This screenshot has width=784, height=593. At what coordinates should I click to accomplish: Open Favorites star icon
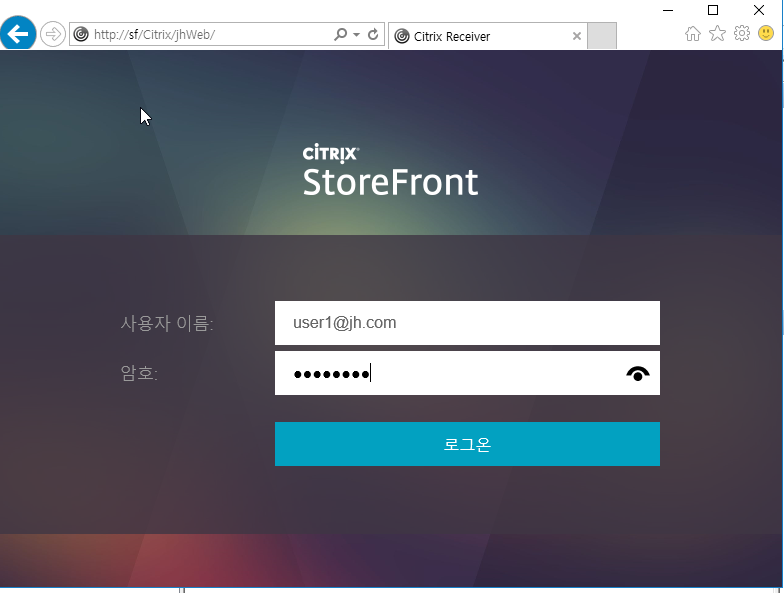(717, 34)
